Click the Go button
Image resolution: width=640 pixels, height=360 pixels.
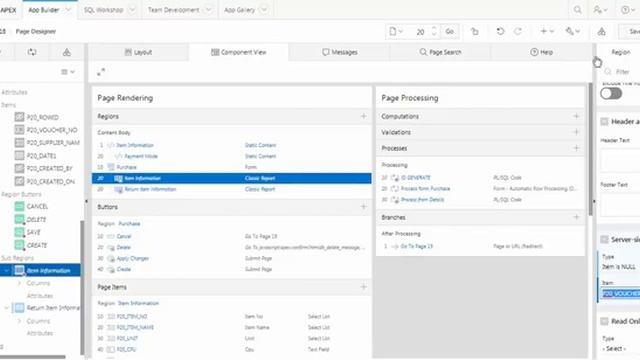449,31
